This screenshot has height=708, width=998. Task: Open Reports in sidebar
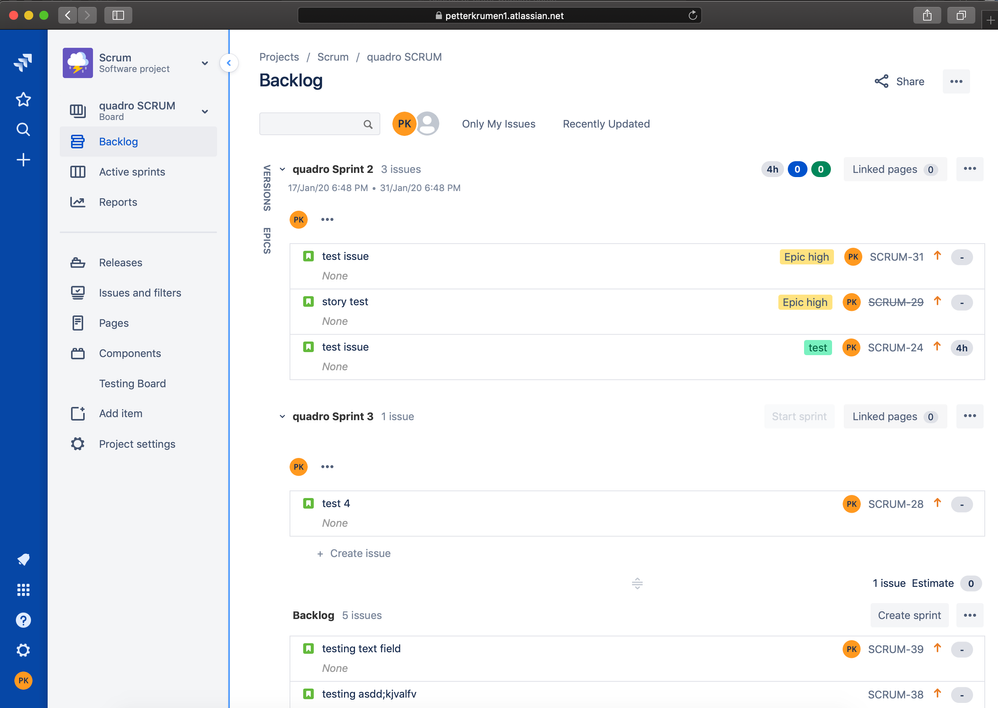(138, 202)
